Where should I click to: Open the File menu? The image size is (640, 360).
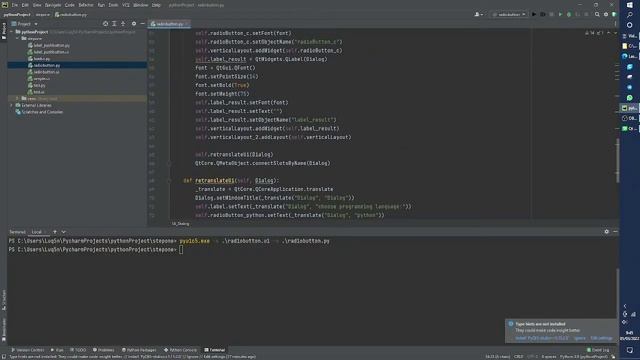pyautogui.click(x=15, y=5)
